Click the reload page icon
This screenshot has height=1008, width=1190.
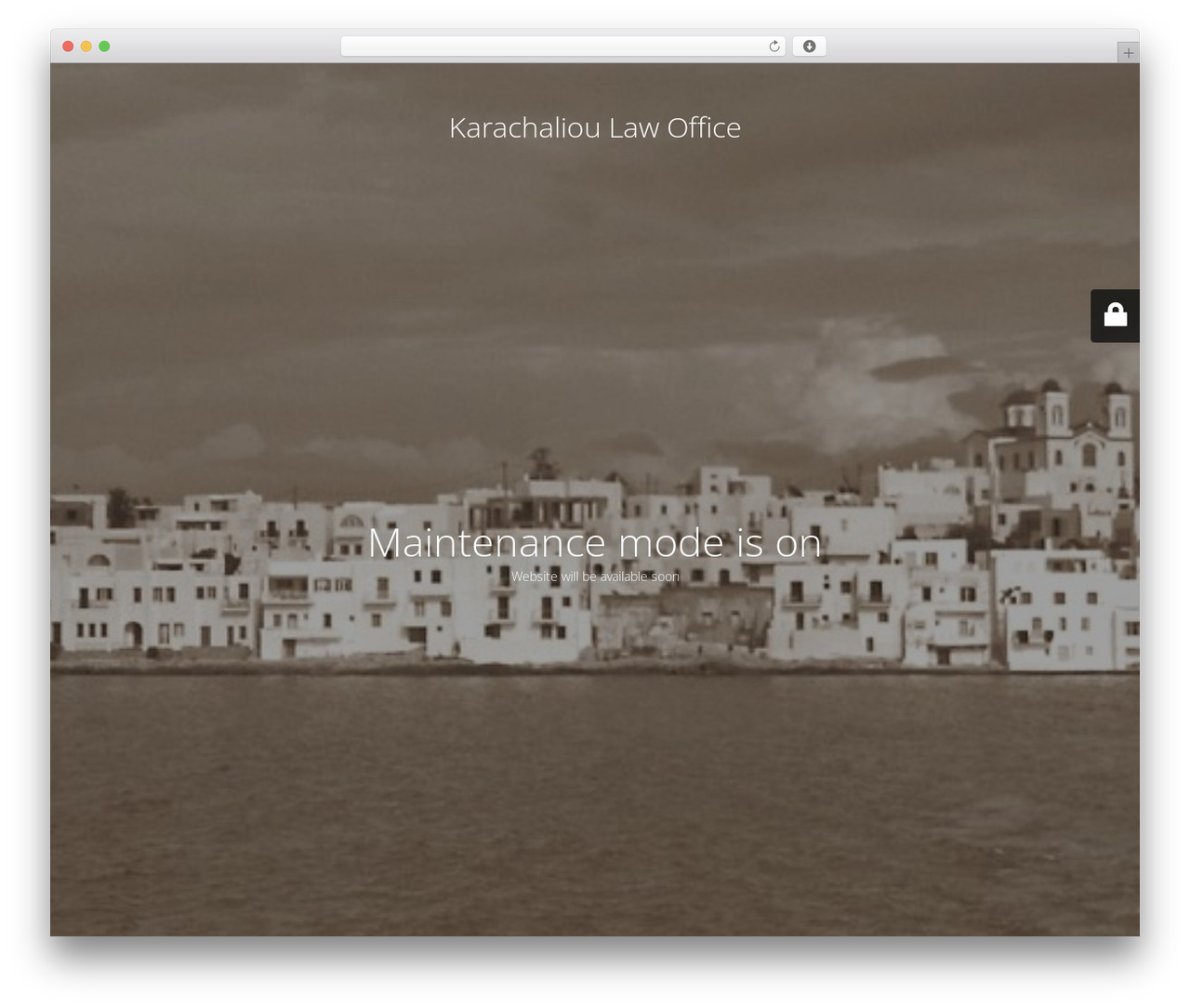773,46
